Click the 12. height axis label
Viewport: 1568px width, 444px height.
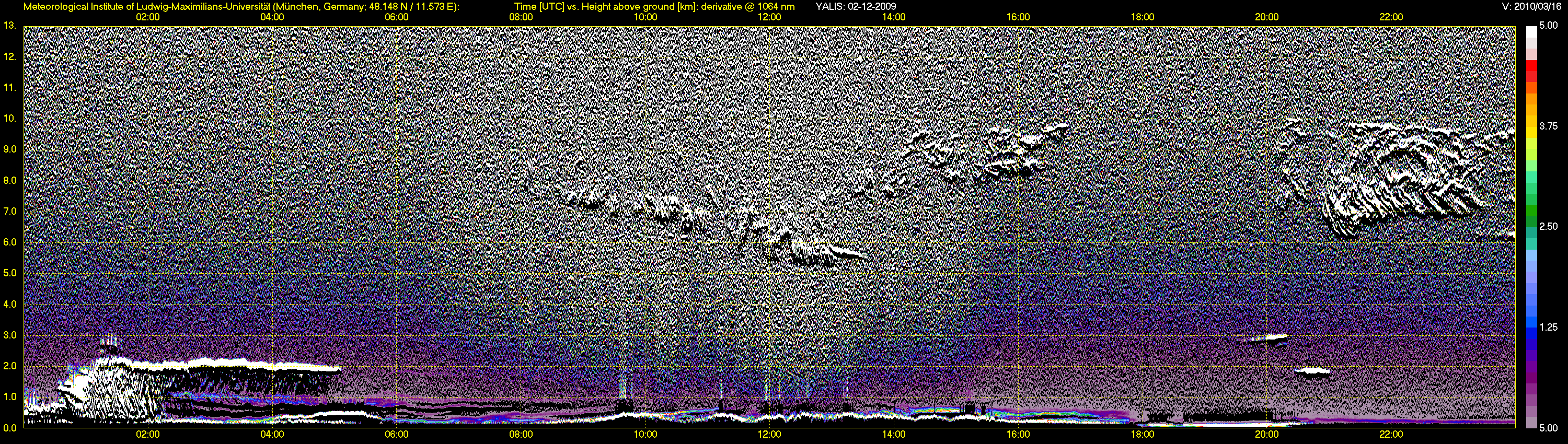(x=9, y=56)
